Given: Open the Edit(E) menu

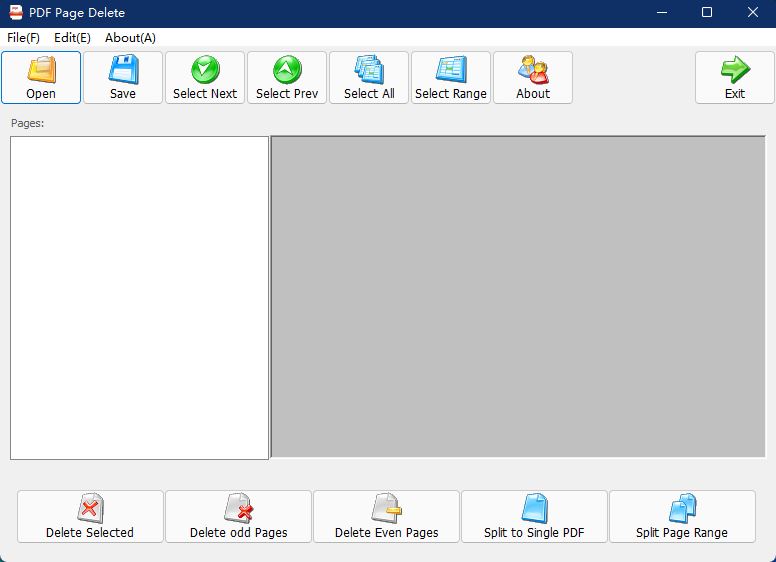Looking at the screenshot, I should [72, 38].
